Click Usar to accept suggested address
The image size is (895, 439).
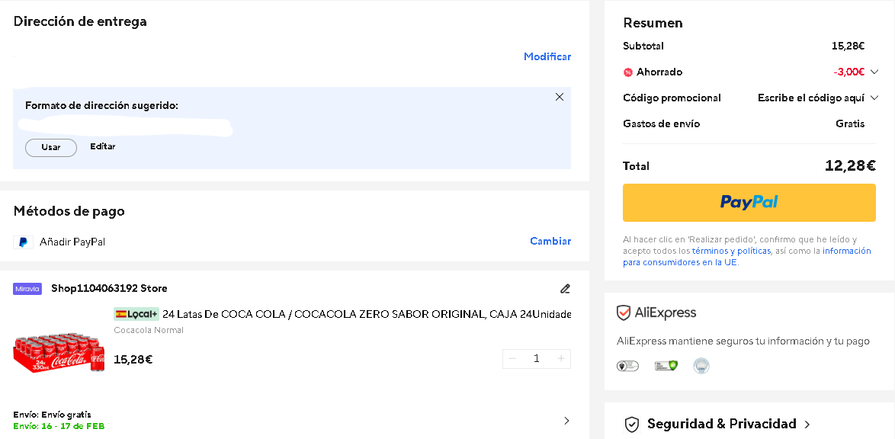51,147
